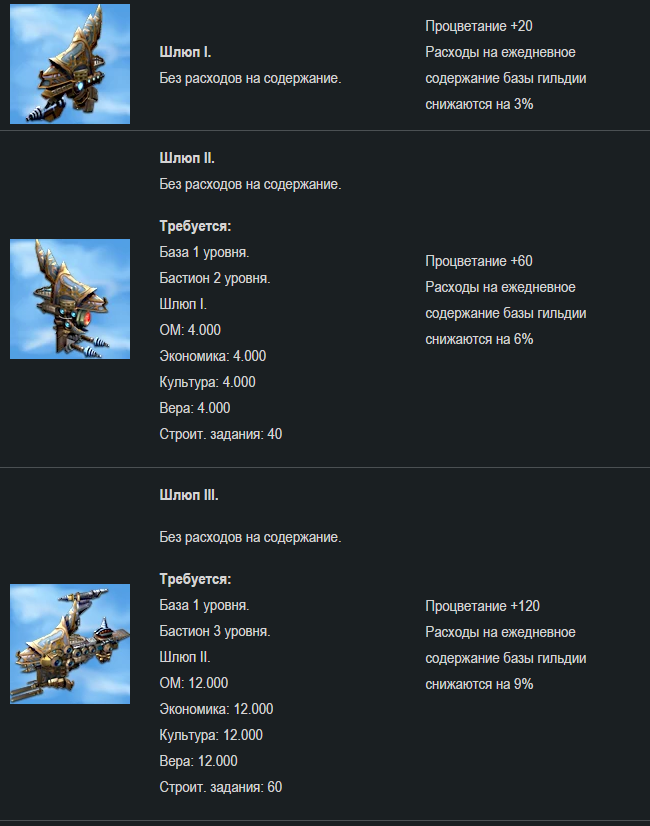Click 'Процветание +120' text
The height and width of the screenshot is (826, 650).
[482, 606]
